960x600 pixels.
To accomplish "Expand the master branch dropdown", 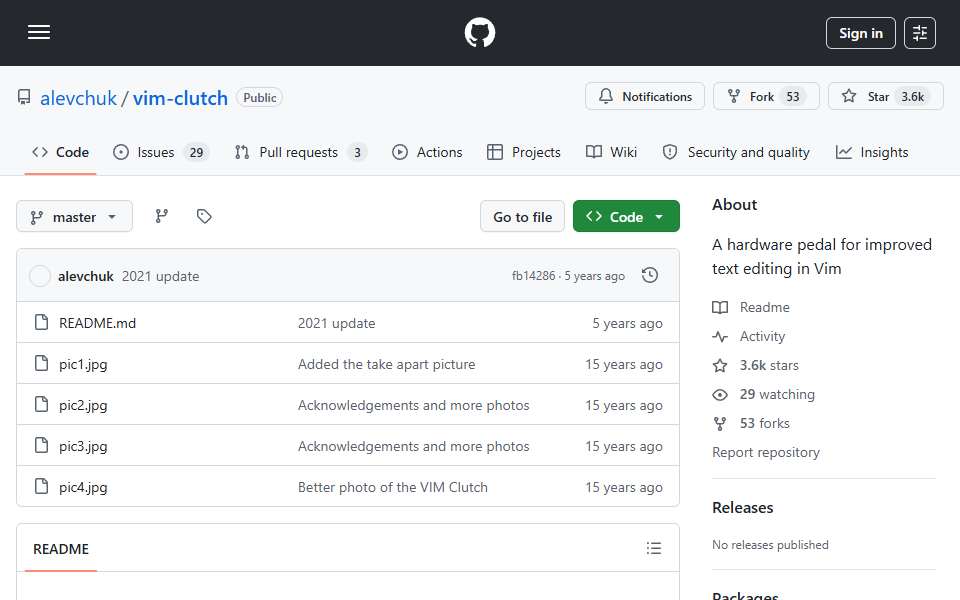I will (74, 217).
